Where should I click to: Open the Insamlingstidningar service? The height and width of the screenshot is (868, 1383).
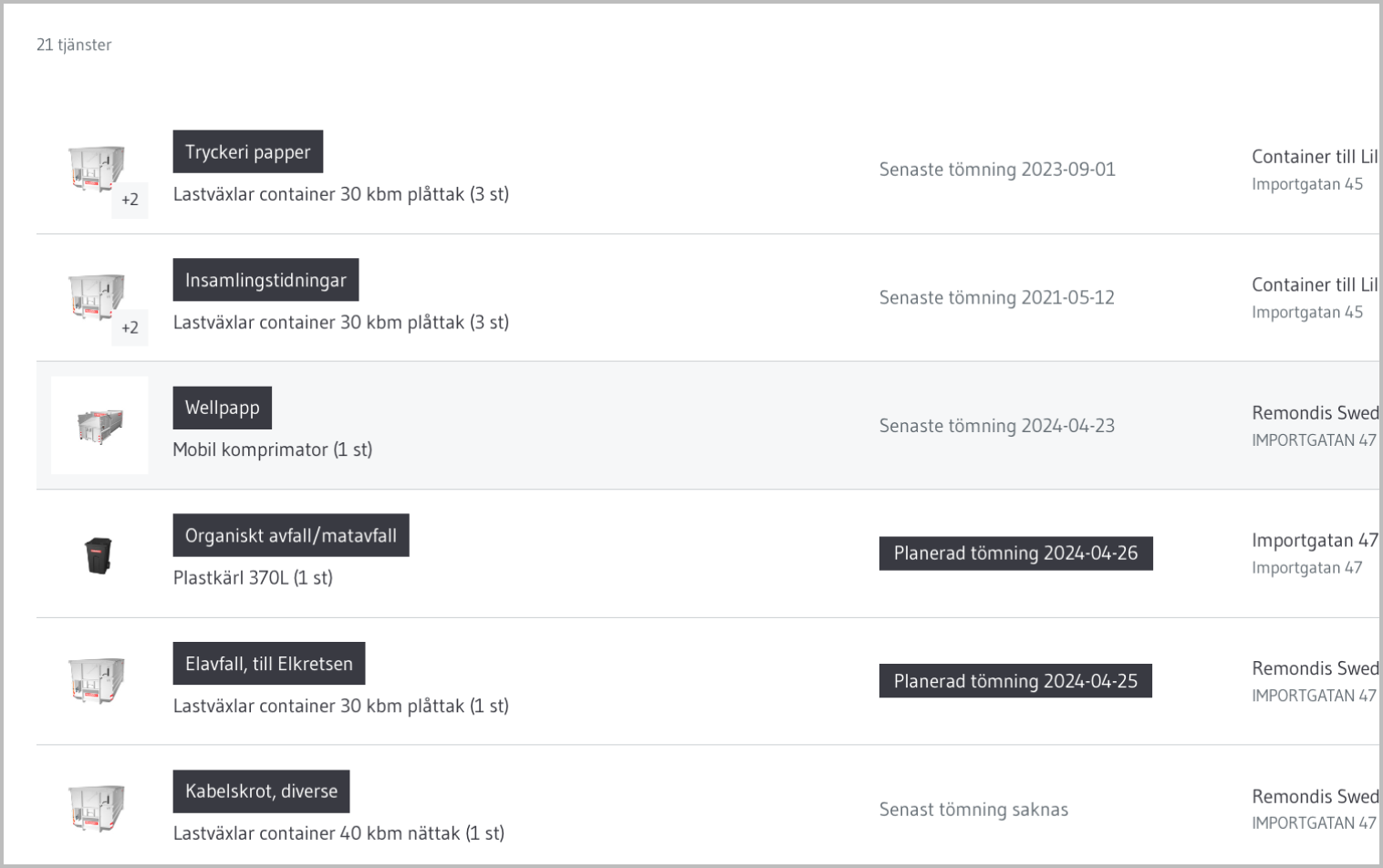coord(265,280)
